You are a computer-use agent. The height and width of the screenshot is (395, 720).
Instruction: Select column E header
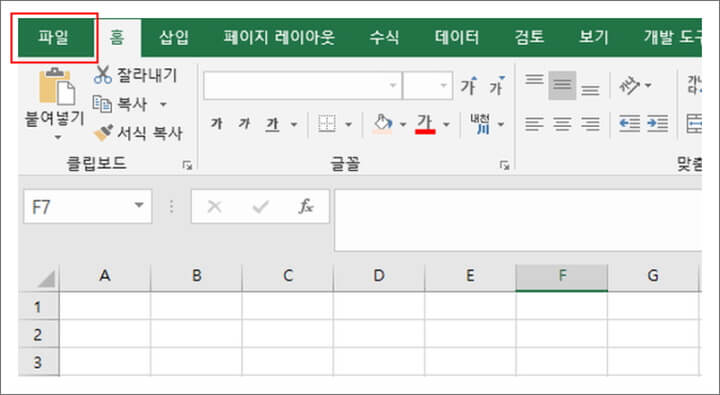click(x=470, y=276)
